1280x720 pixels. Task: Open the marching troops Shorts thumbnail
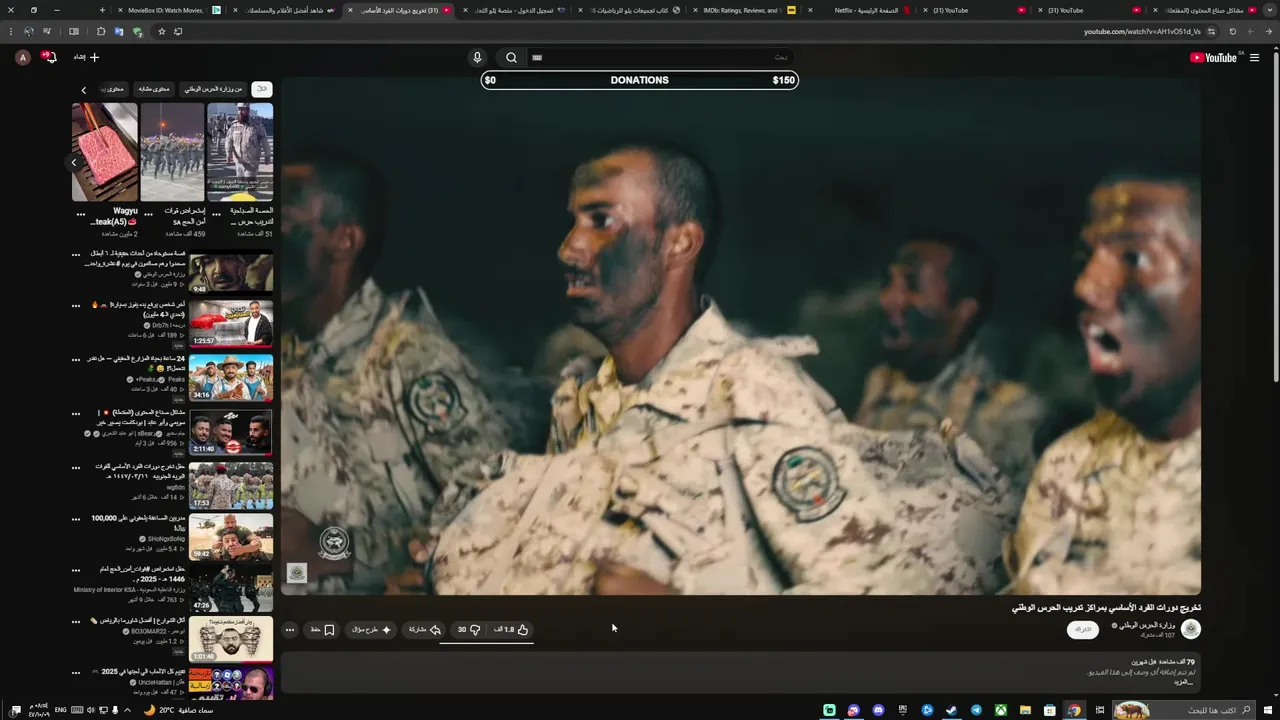(172, 152)
